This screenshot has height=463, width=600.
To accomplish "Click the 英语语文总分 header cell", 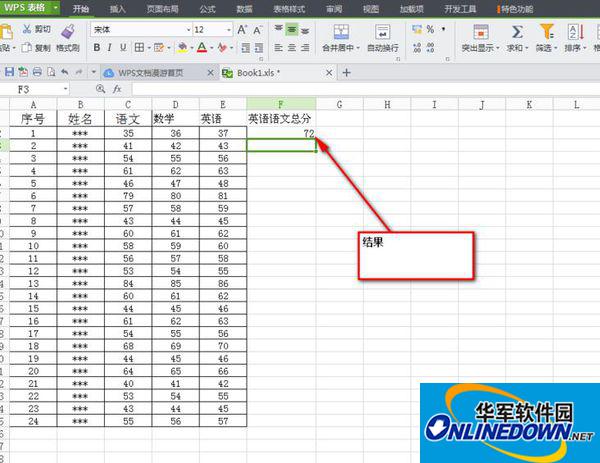I will 281,119.
